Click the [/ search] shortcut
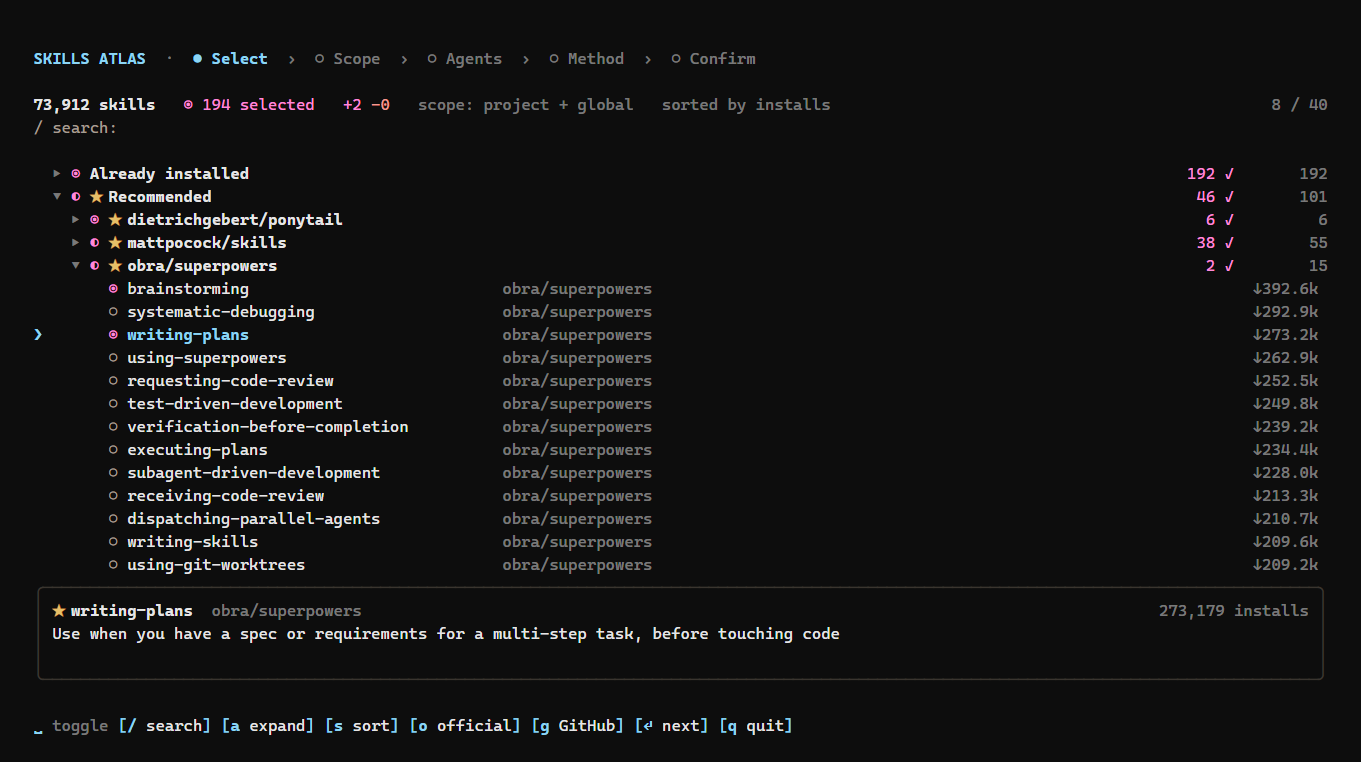Screen dimensions: 1361x762 tap(165, 726)
